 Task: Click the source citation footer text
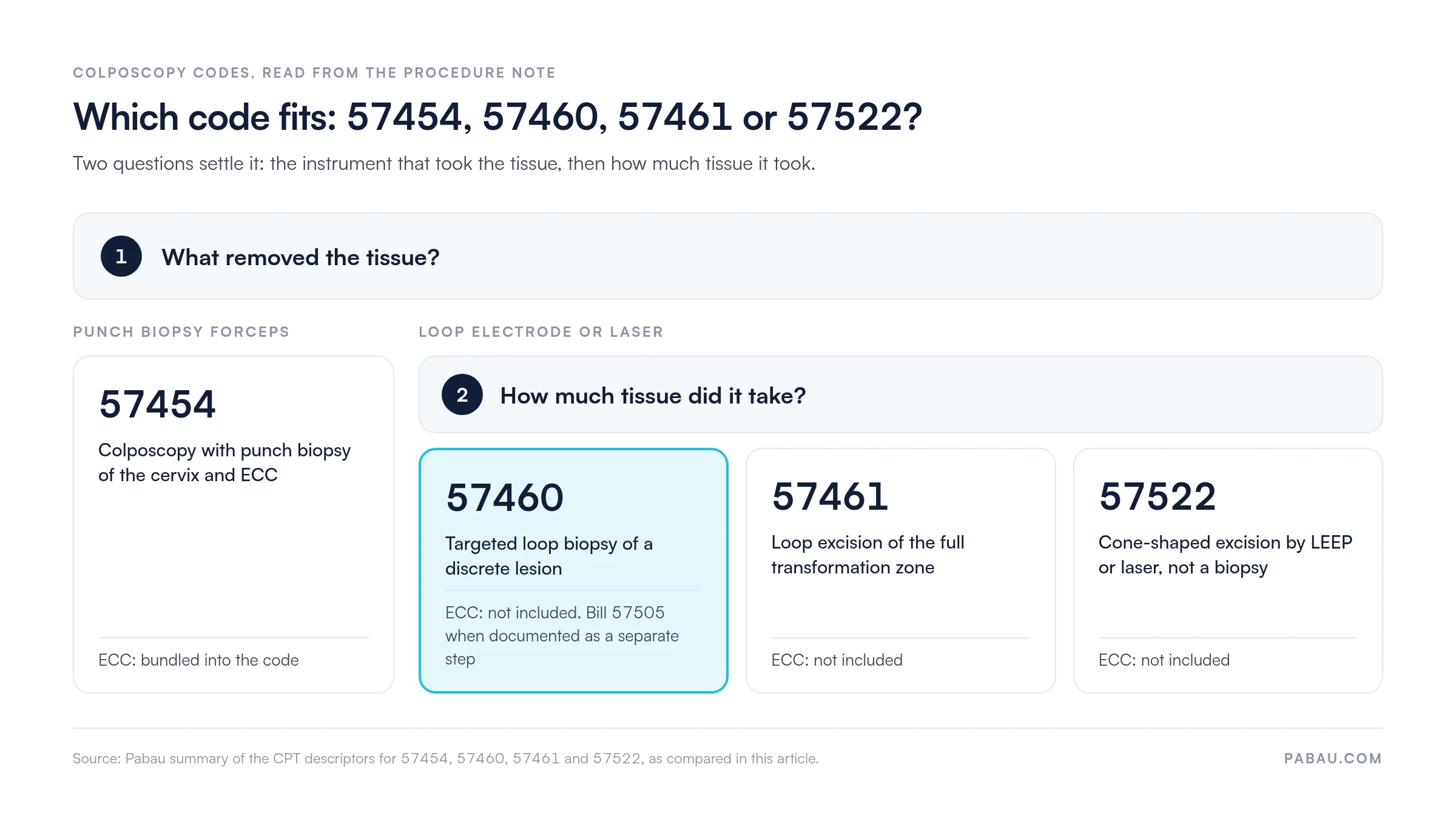tap(446, 759)
